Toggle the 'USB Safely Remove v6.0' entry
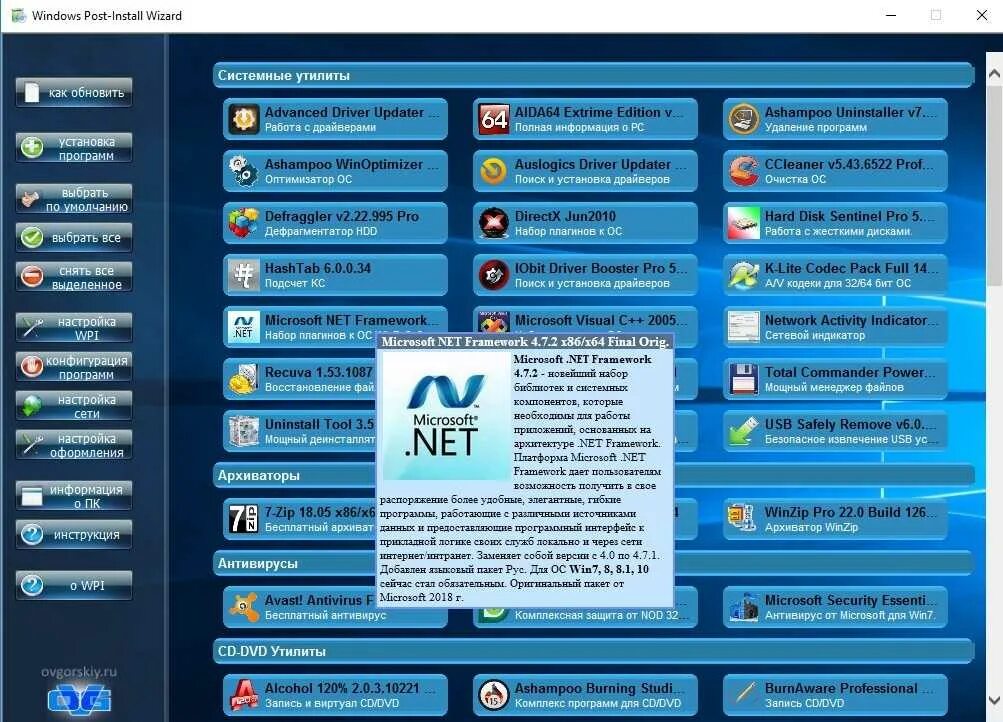 pyautogui.click(x=835, y=431)
